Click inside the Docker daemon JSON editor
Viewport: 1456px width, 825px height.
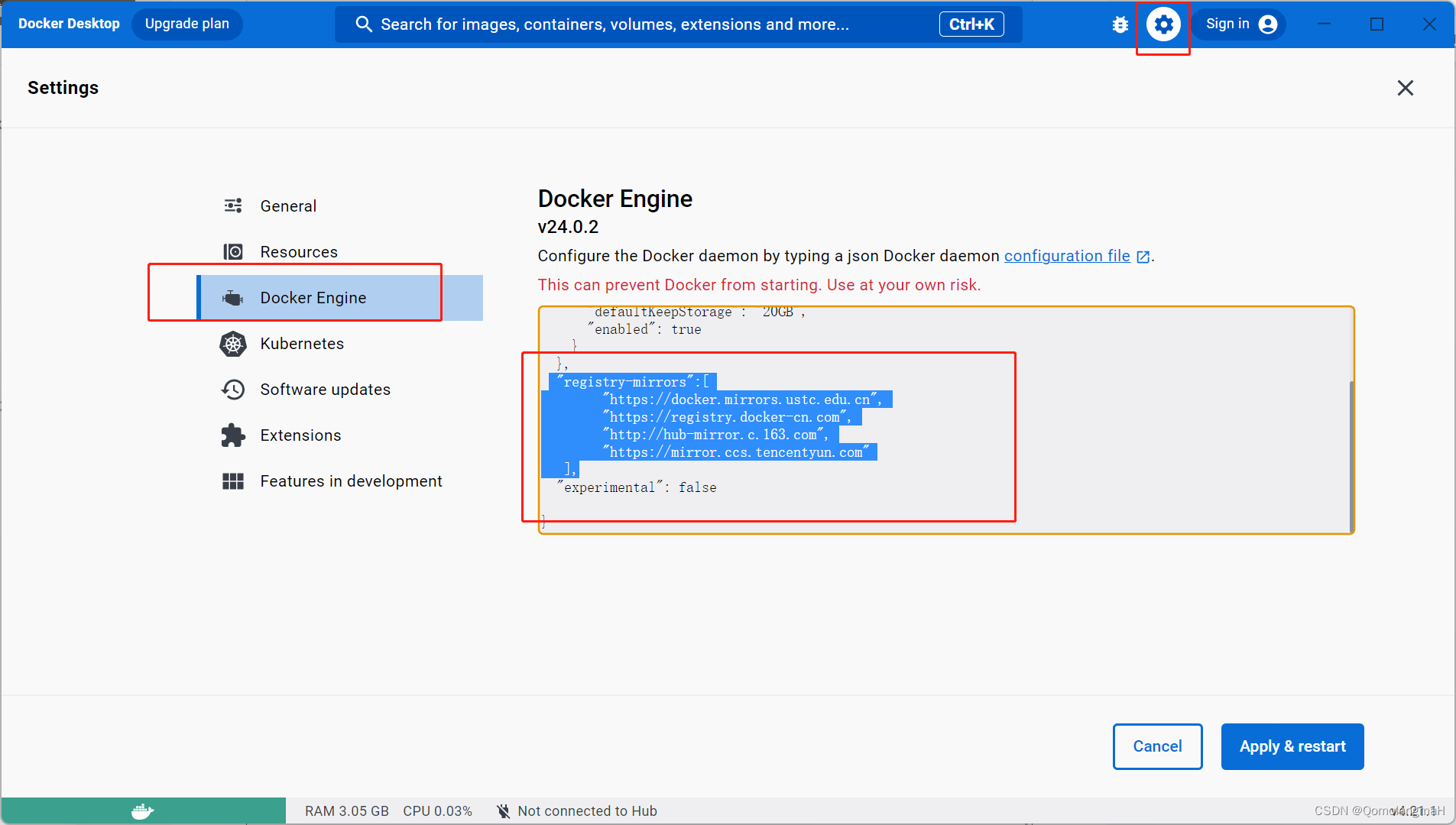pyautogui.click(x=946, y=420)
